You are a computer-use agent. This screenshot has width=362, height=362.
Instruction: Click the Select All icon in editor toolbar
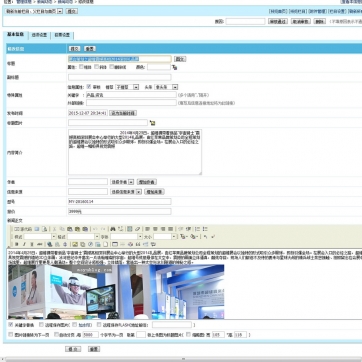(x=130, y=229)
